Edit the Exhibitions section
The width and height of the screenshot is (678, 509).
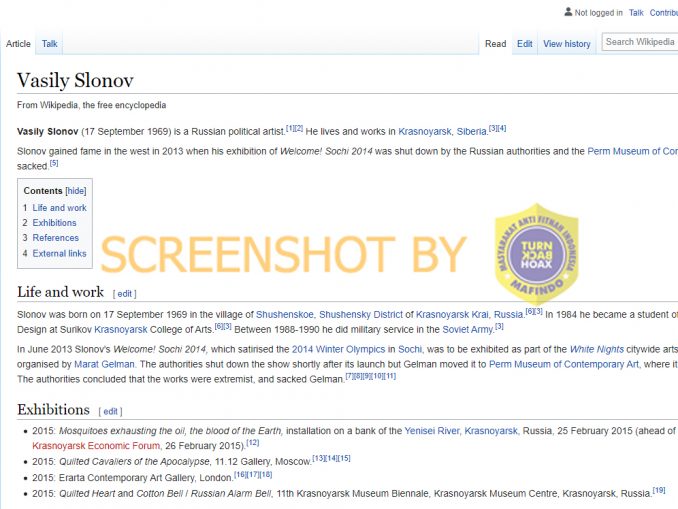pyautogui.click(x=110, y=411)
